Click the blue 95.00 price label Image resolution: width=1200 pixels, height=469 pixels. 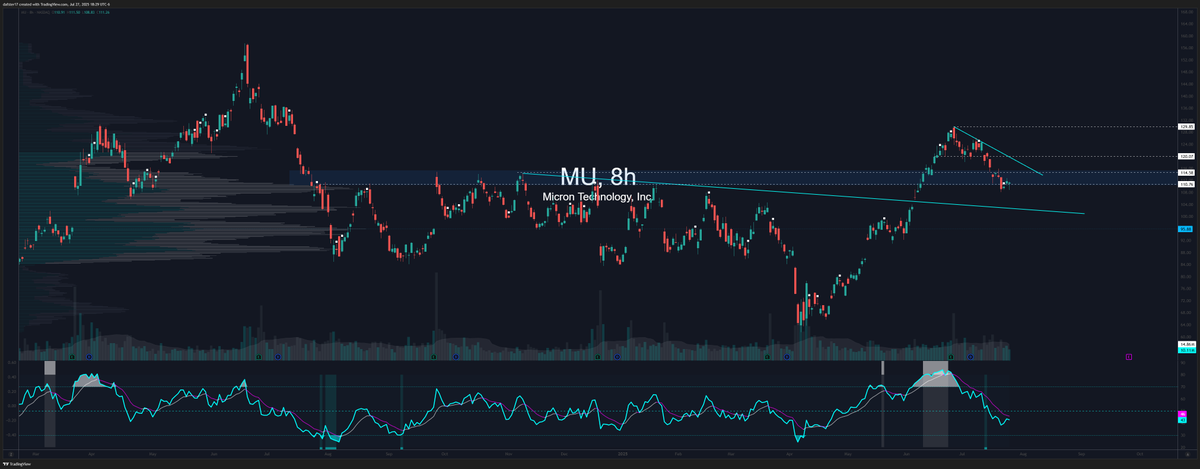(1185, 229)
